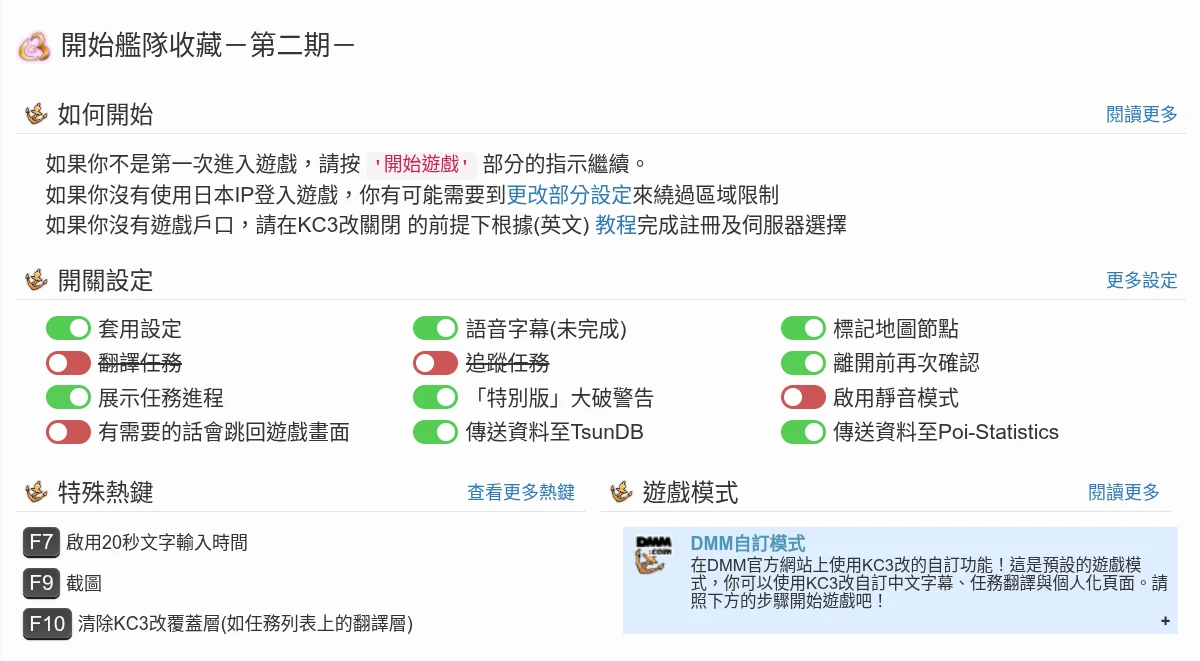Disable the 傳送資料至TsunDB switch

point(435,432)
